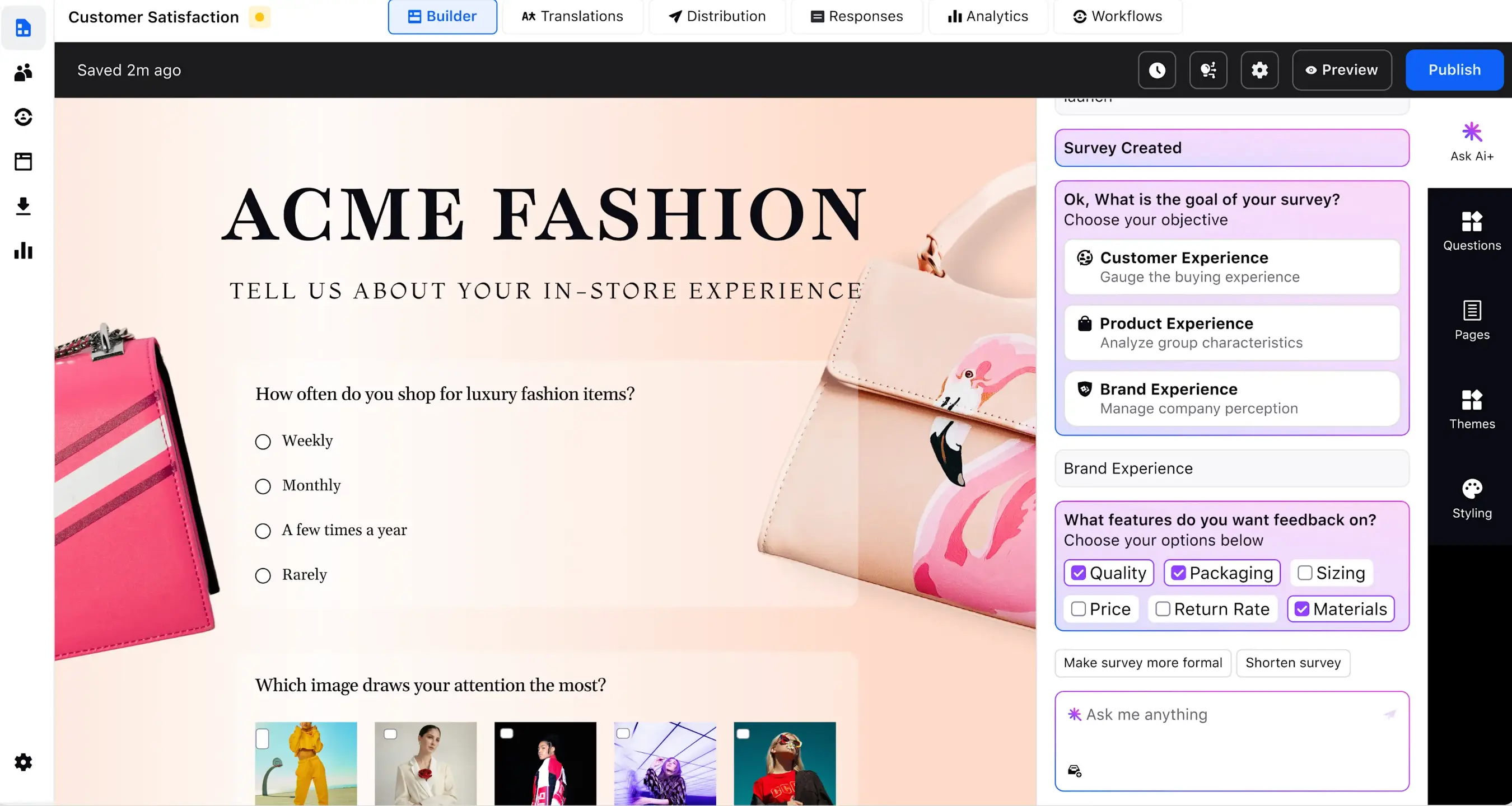Select the Brand Experience survey goal
Screen dimensions: 1512x806
(1232, 398)
